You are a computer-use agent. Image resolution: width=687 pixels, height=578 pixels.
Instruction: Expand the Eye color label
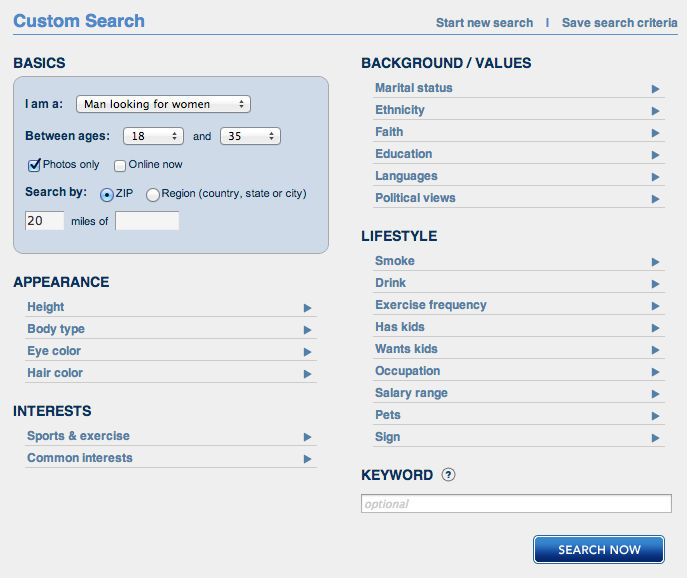point(54,351)
